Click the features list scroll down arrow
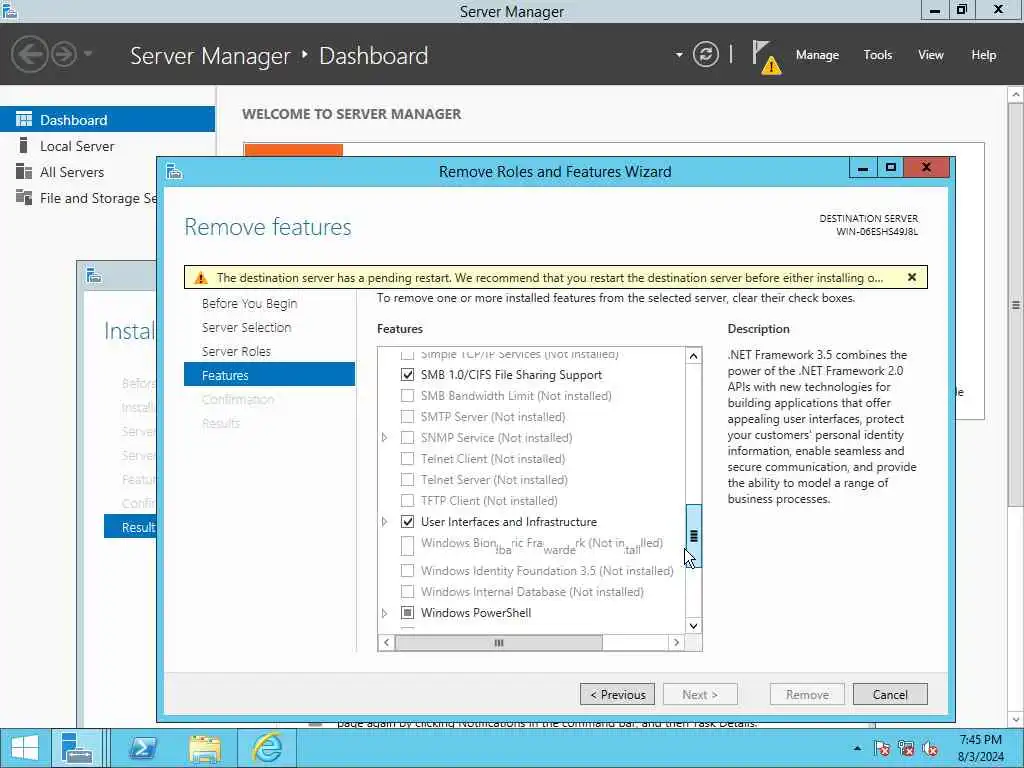Screen dimensions: 1024x768 coord(694,626)
